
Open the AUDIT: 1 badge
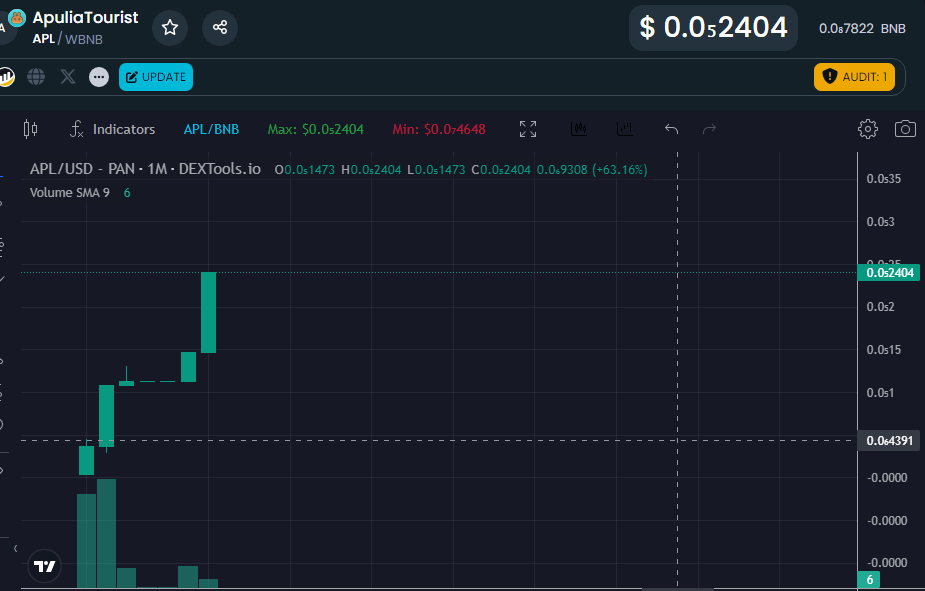pyautogui.click(x=854, y=77)
